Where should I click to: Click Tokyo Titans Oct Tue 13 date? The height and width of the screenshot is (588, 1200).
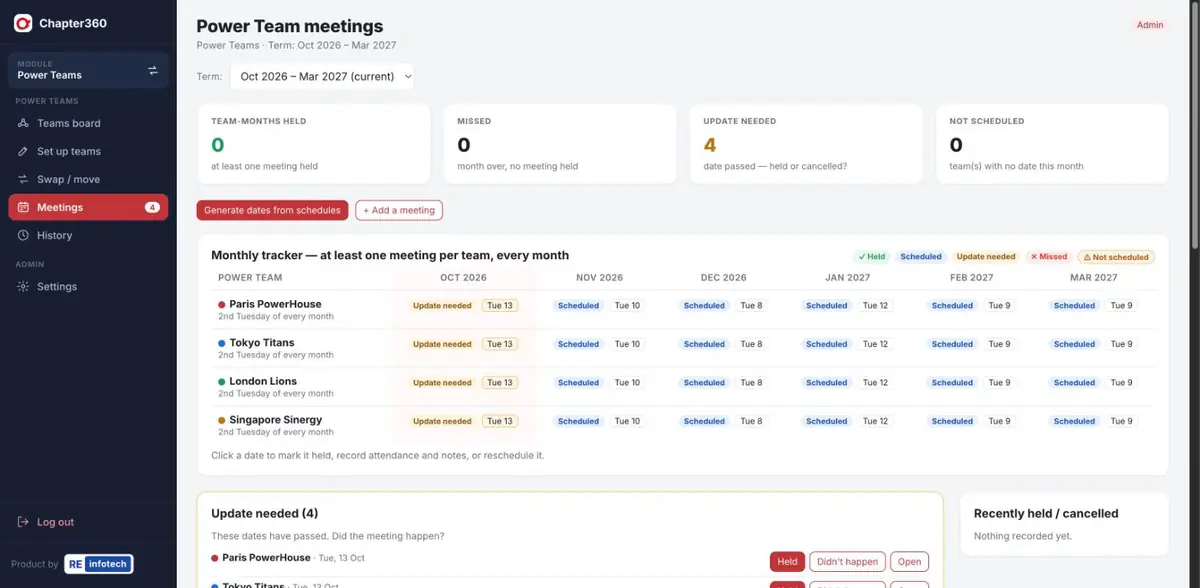pyautogui.click(x=500, y=344)
